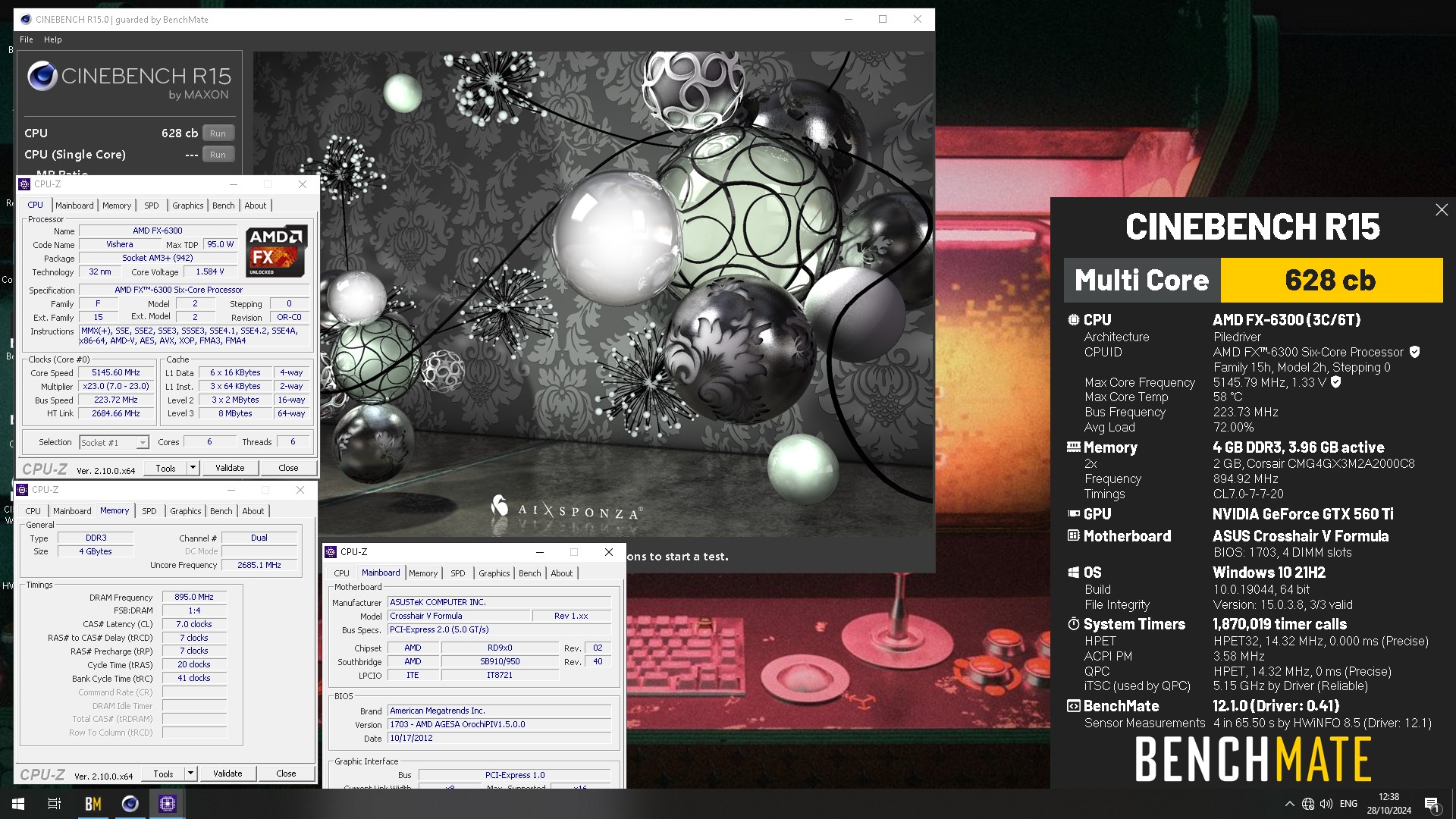Click DRAM Frequency value 895.0 MHz
This screenshot has width=1456, height=819.
click(194, 597)
